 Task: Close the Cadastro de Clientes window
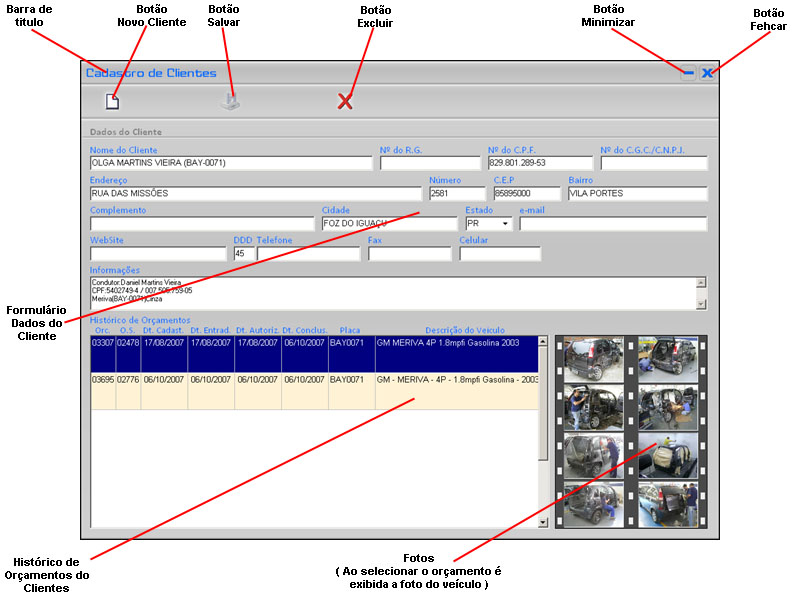click(x=707, y=73)
